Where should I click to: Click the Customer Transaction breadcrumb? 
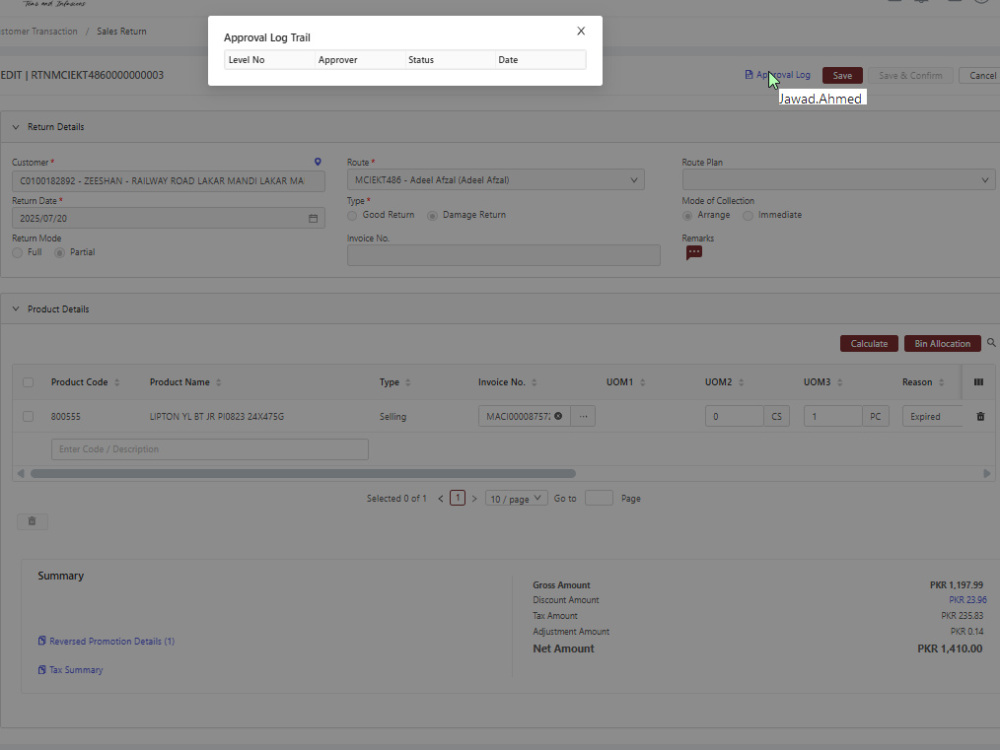[x=38, y=31]
